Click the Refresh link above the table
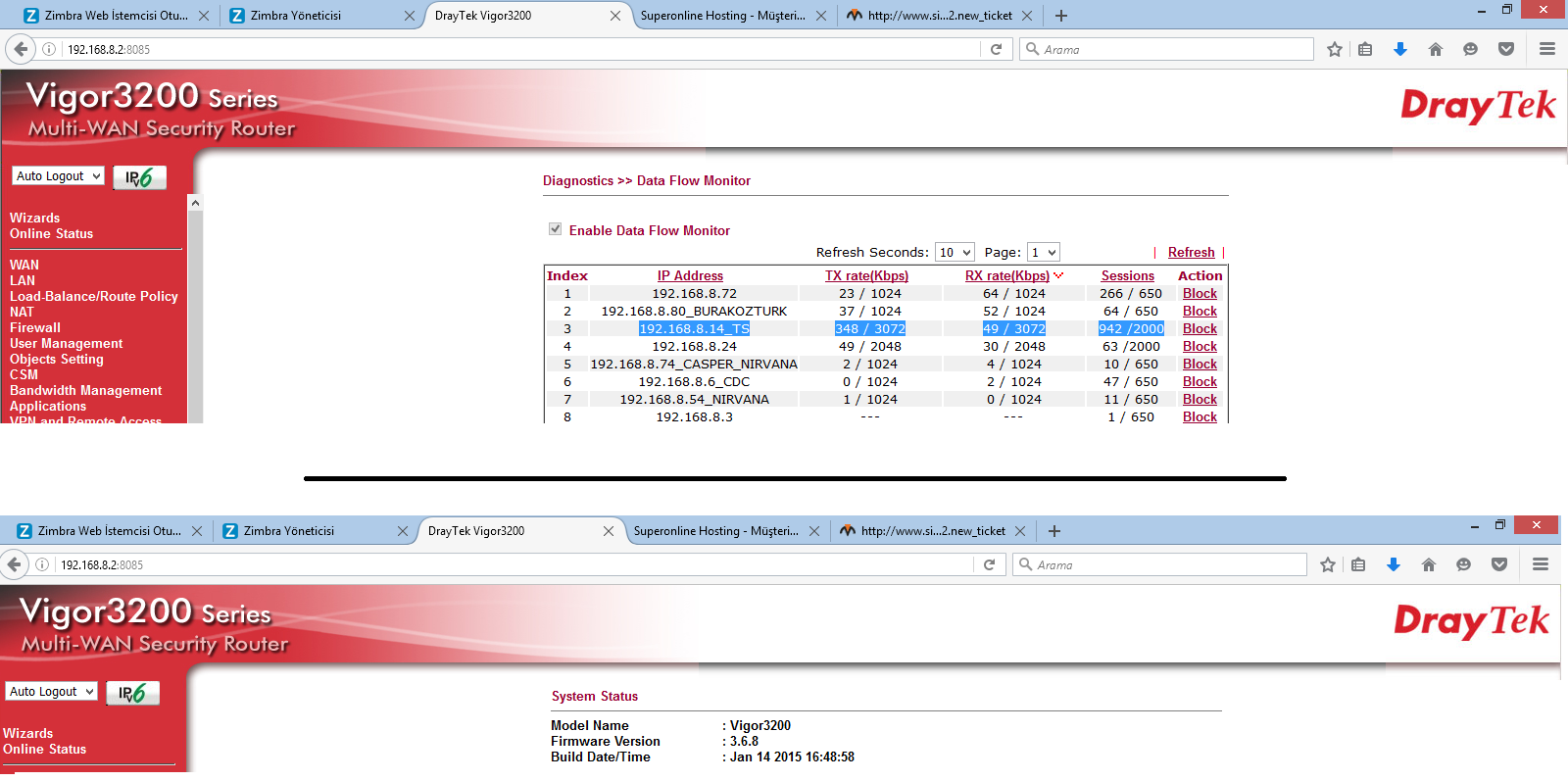 pos(1191,253)
